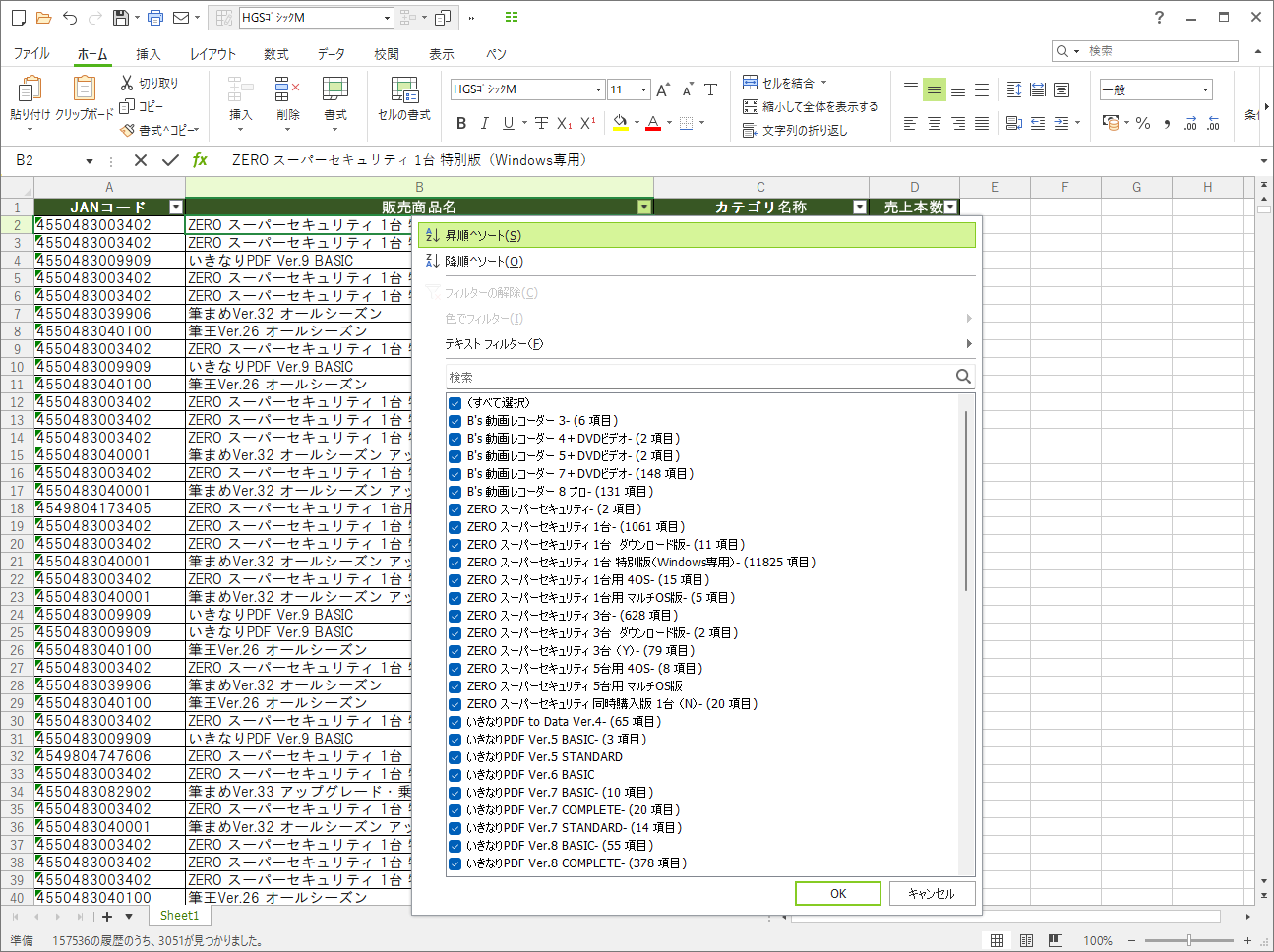
Task: Open the font size dropdown
Action: click(643, 89)
